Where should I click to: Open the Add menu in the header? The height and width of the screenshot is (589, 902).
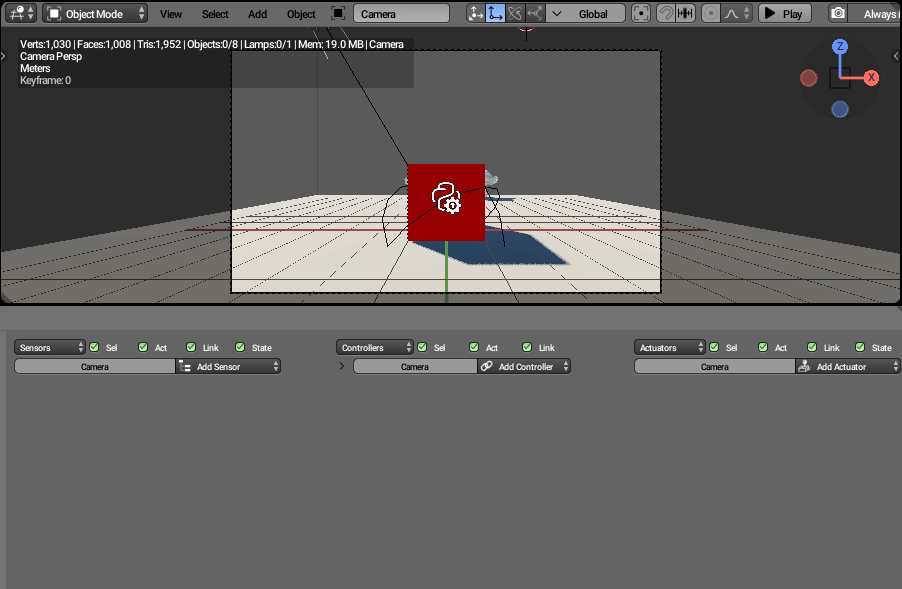click(x=257, y=14)
